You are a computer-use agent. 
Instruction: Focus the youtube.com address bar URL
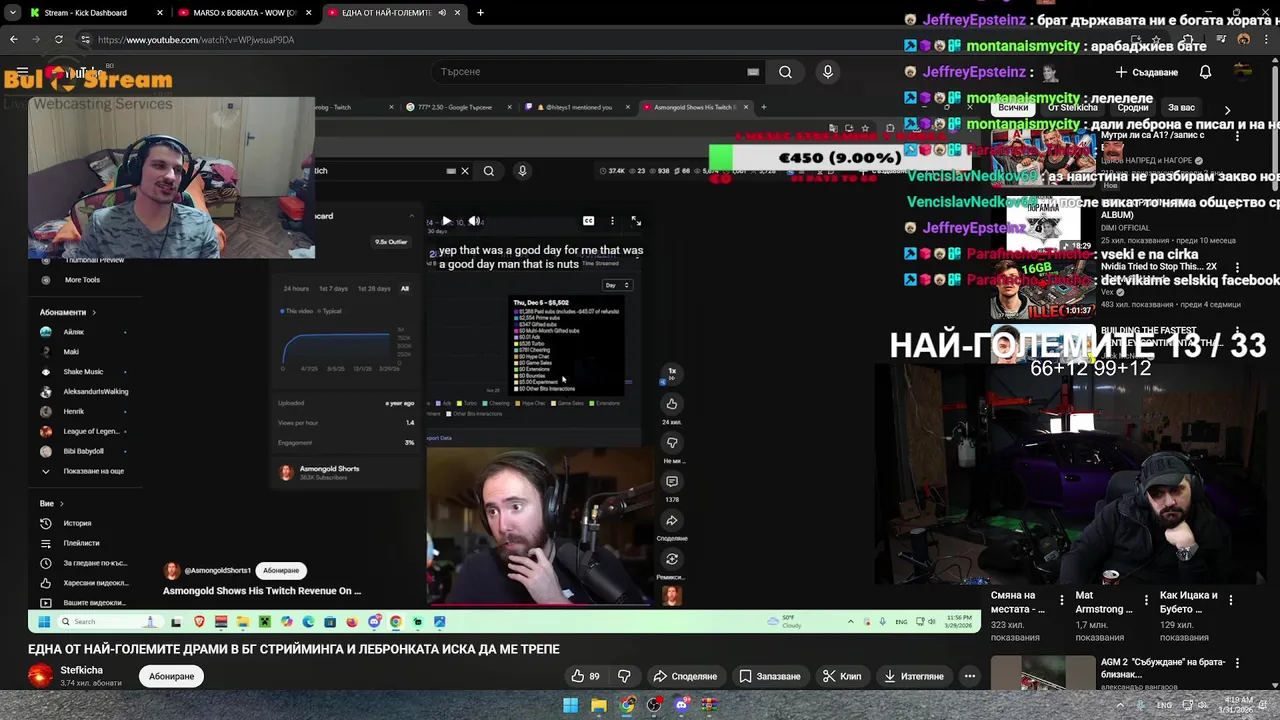coord(196,40)
